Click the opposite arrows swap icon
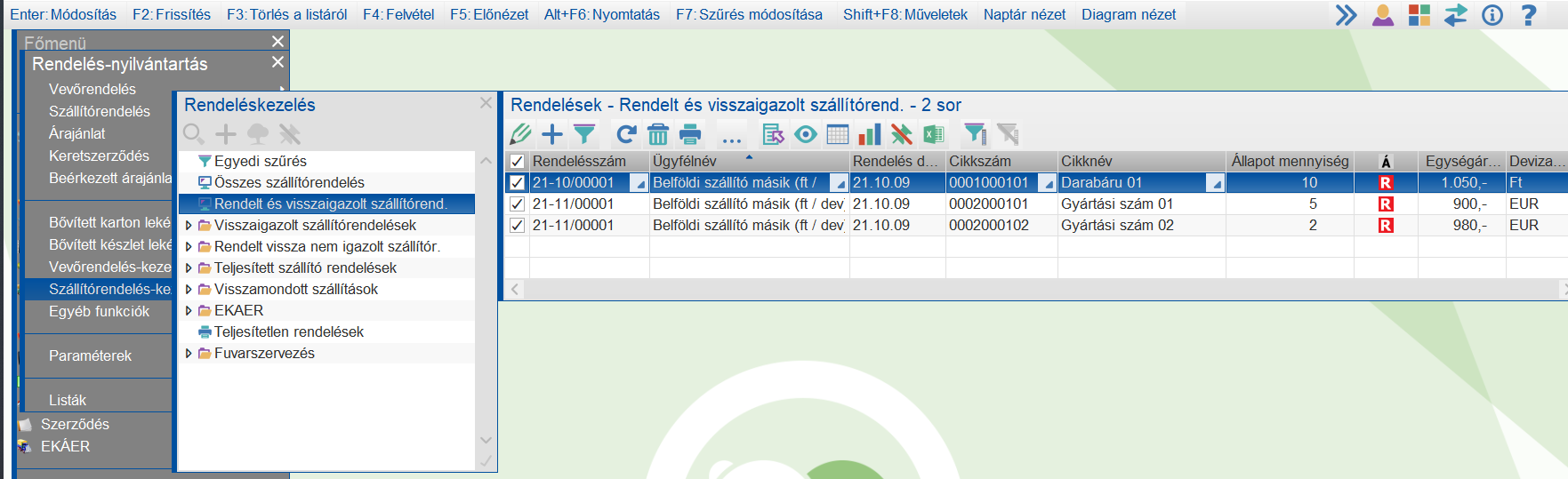The width and height of the screenshot is (1568, 479). 1456,14
